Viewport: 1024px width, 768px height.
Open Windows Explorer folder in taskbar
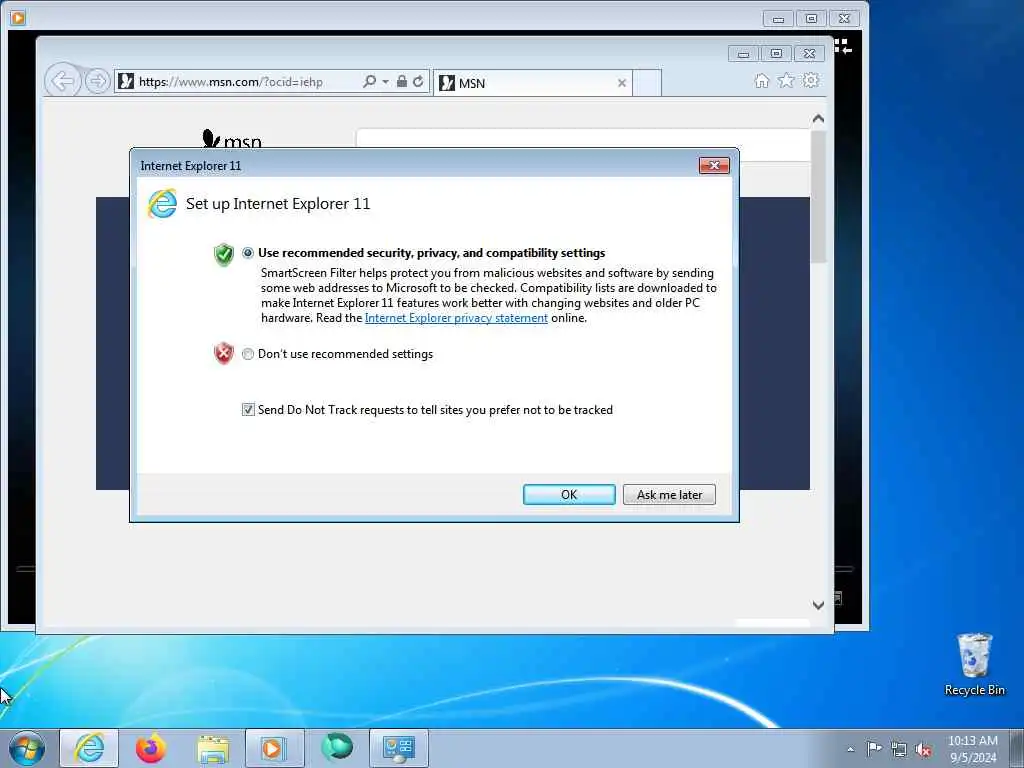(x=214, y=748)
